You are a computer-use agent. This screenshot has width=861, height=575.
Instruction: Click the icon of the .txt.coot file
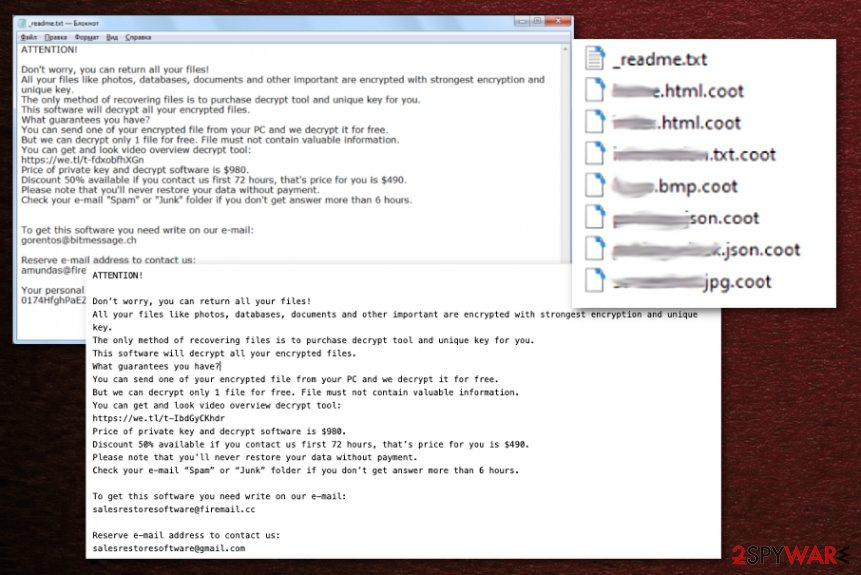pyautogui.click(x=596, y=154)
